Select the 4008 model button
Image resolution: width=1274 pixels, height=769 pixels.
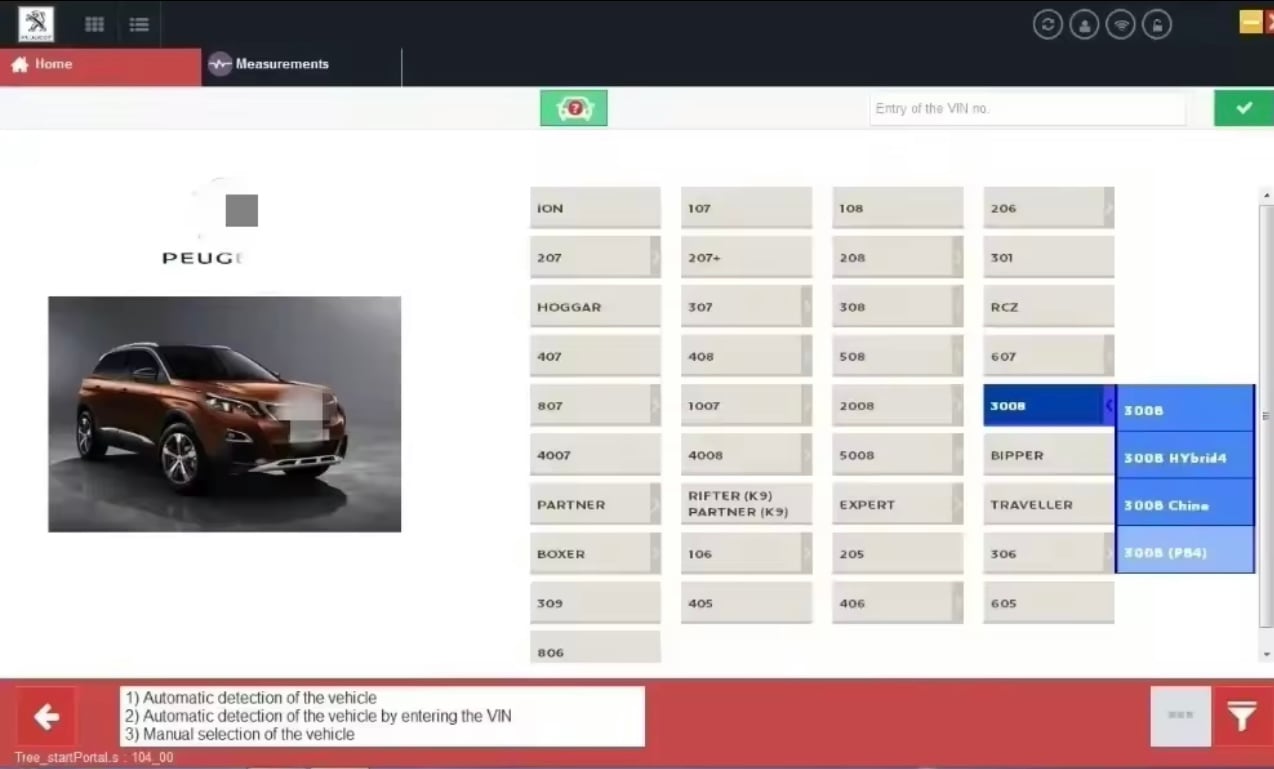coord(746,455)
